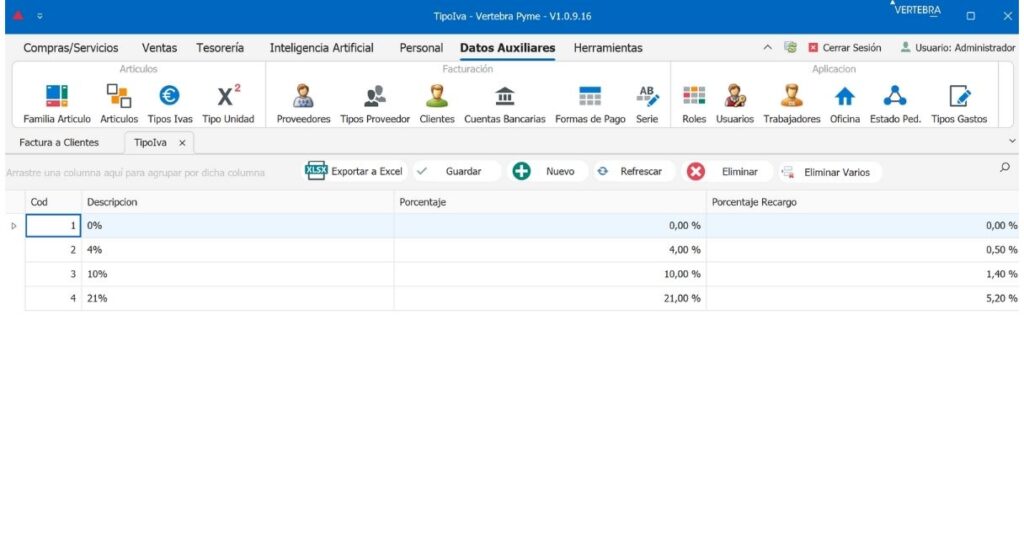Image resolution: width=1024 pixels, height=550 pixels.
Task: Sort by the Descripcion column header
Action: [x=237, y=202]
